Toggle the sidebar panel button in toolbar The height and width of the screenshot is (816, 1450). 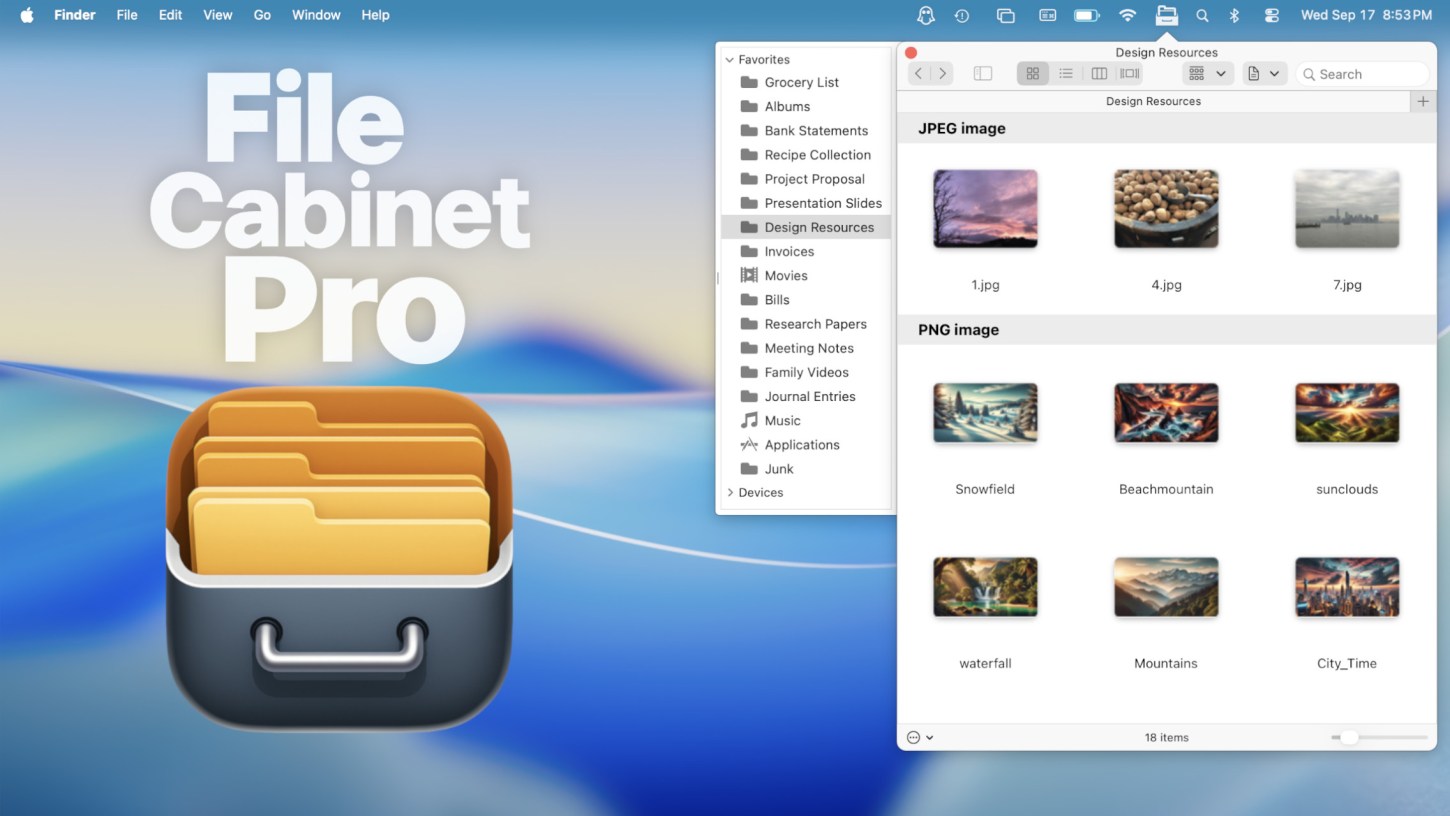[983, 73]
